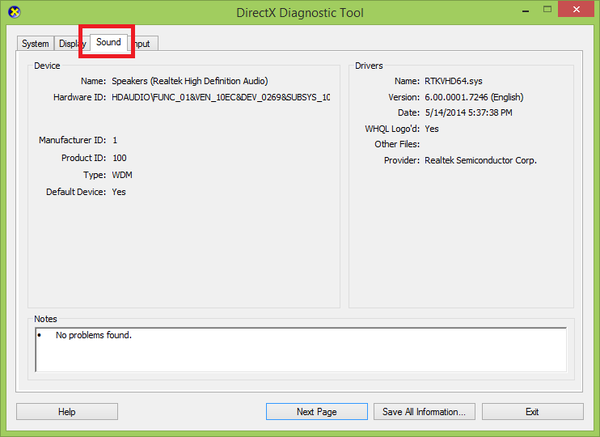600x437 pixels.
Task: Switch to the System tab
Action: (x=35, y=44)
